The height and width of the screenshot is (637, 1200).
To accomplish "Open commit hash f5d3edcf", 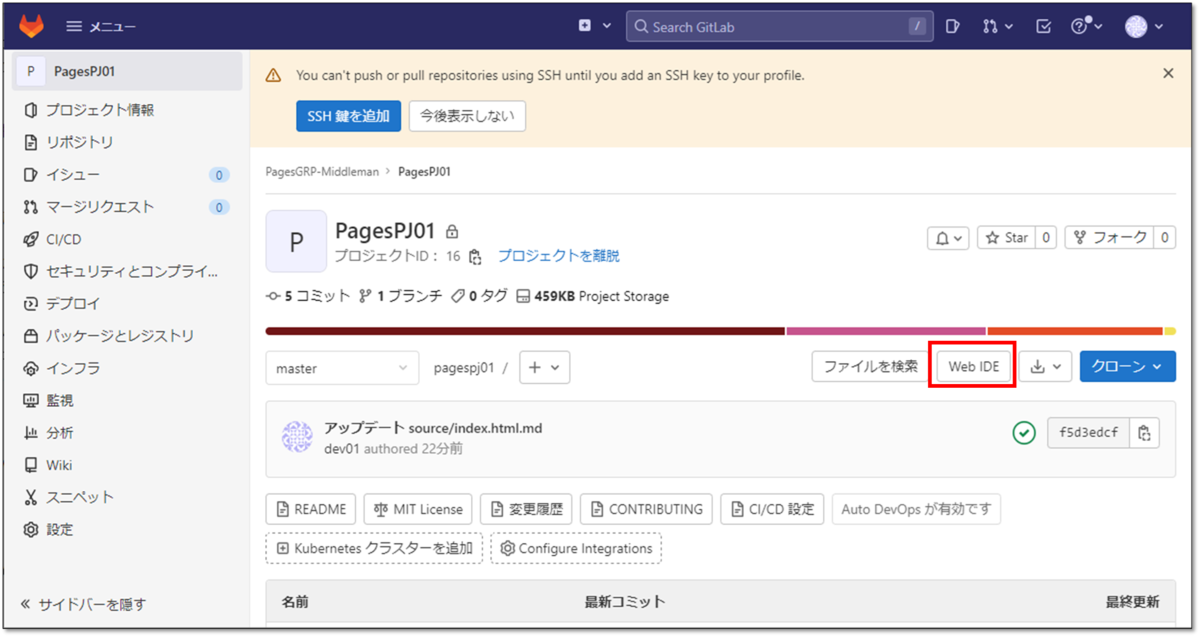I will (x=1088, y=433).
